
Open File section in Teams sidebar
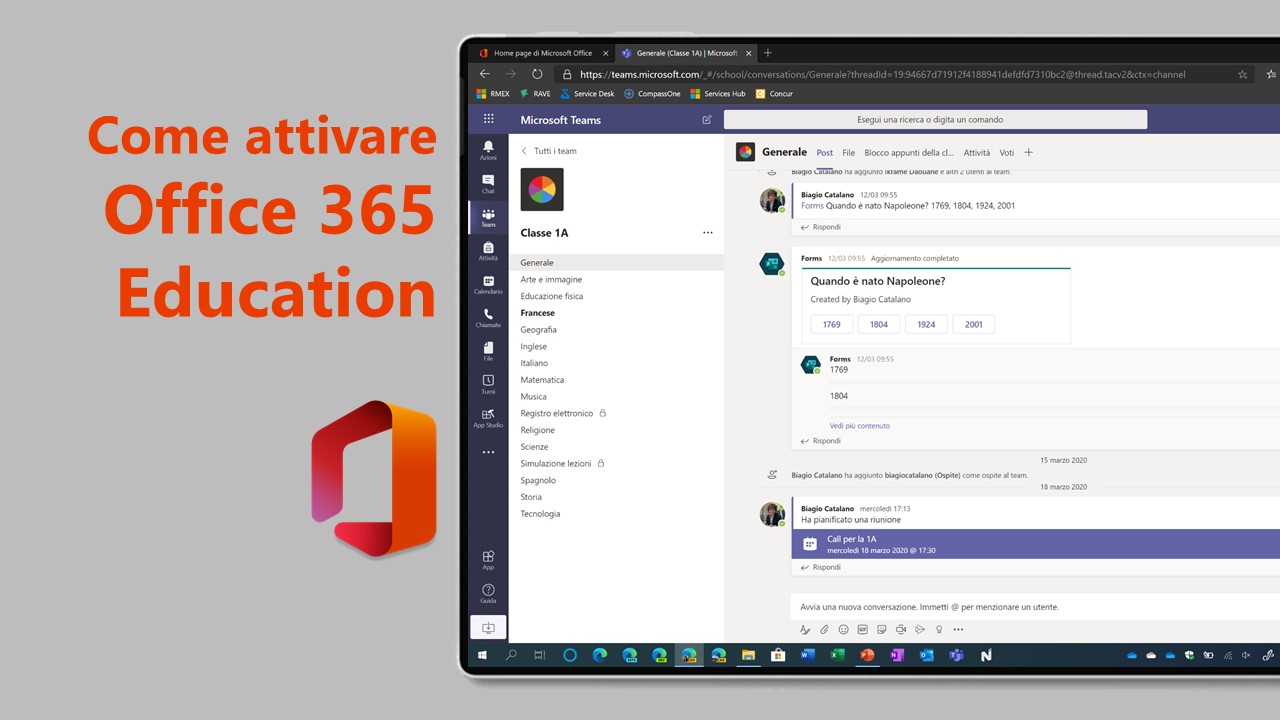click(x=488, y=351)
